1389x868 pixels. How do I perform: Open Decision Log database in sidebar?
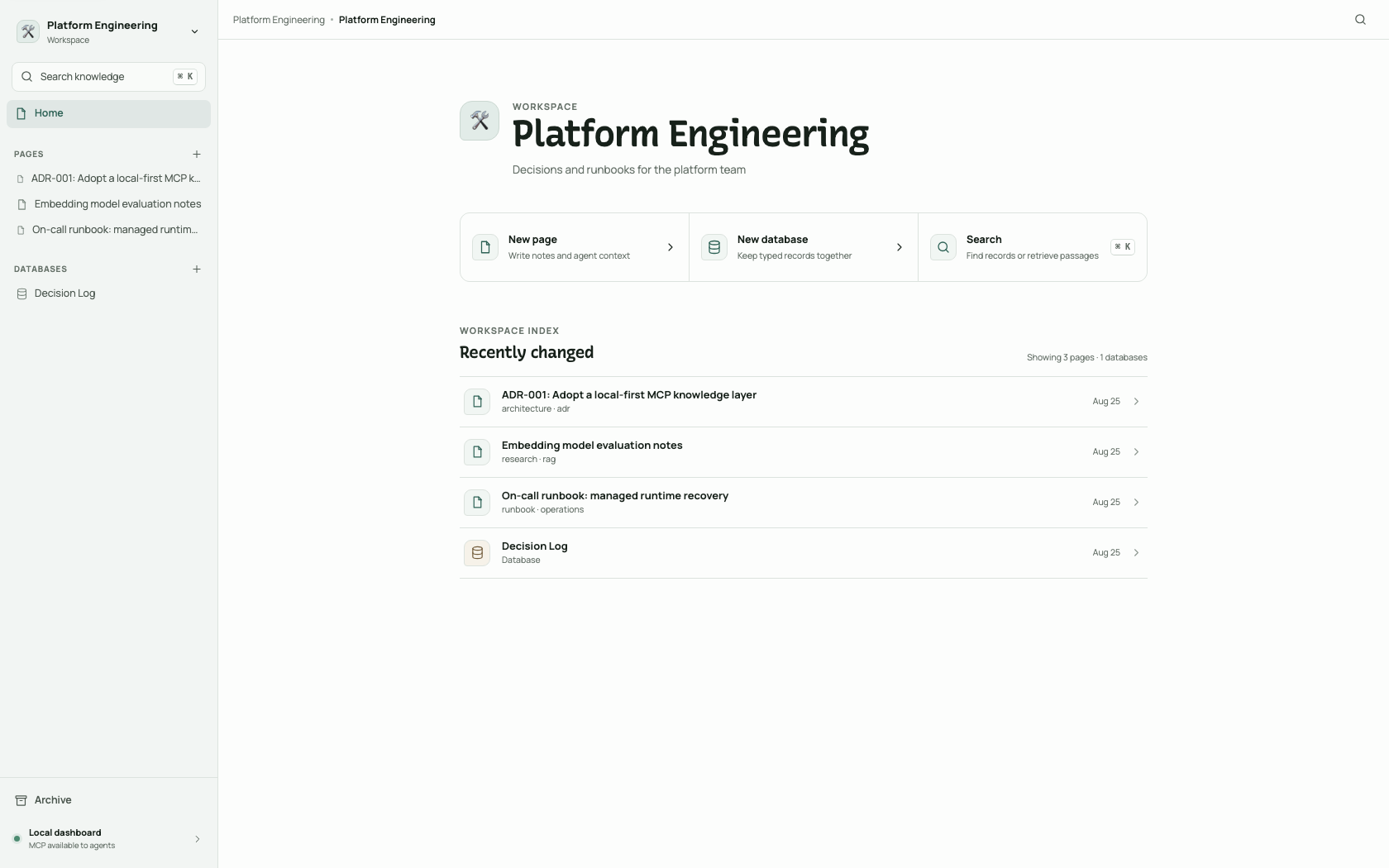[x=108, y=293]
